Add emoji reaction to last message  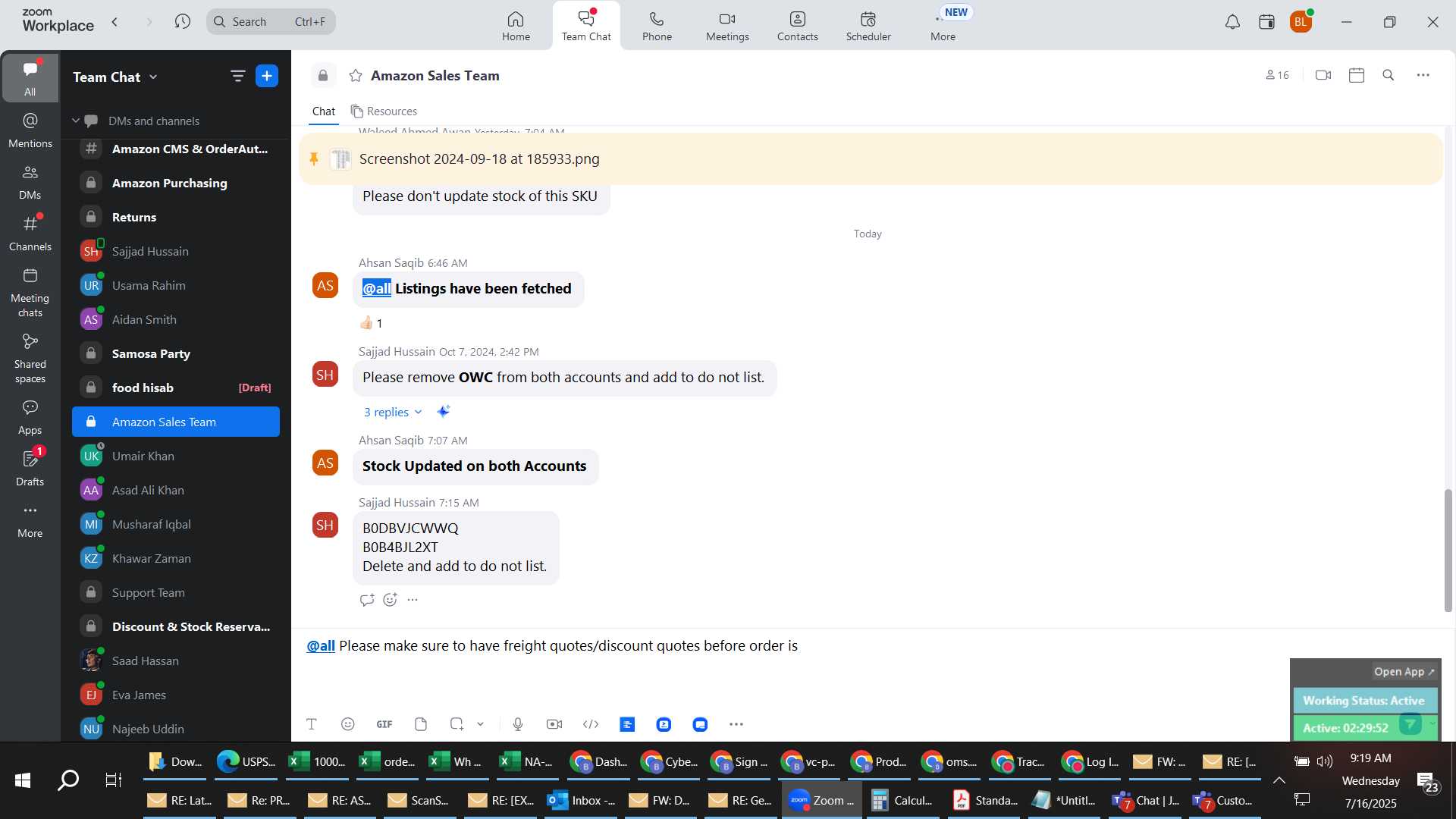391,600
